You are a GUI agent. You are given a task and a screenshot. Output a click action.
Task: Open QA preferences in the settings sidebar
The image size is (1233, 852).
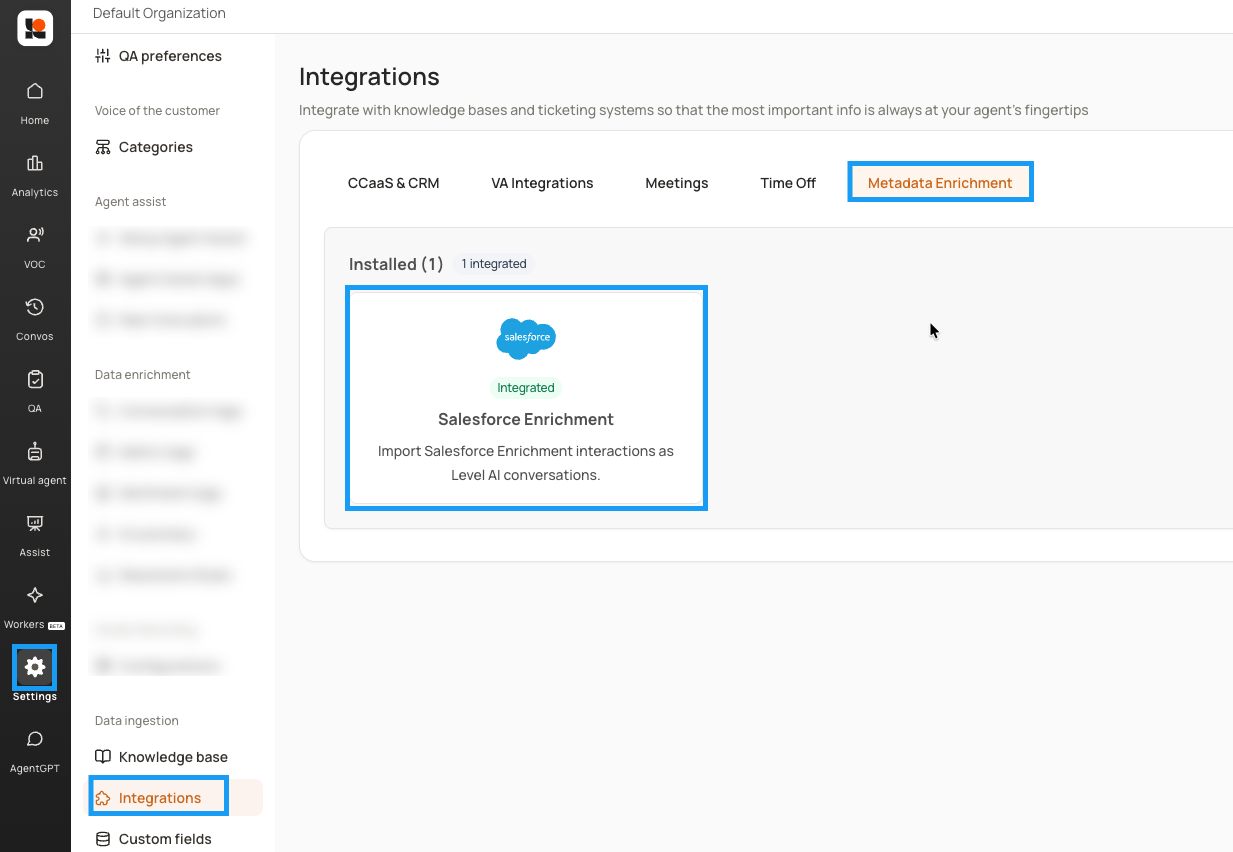pyautogui.click(x=159, y=56)
